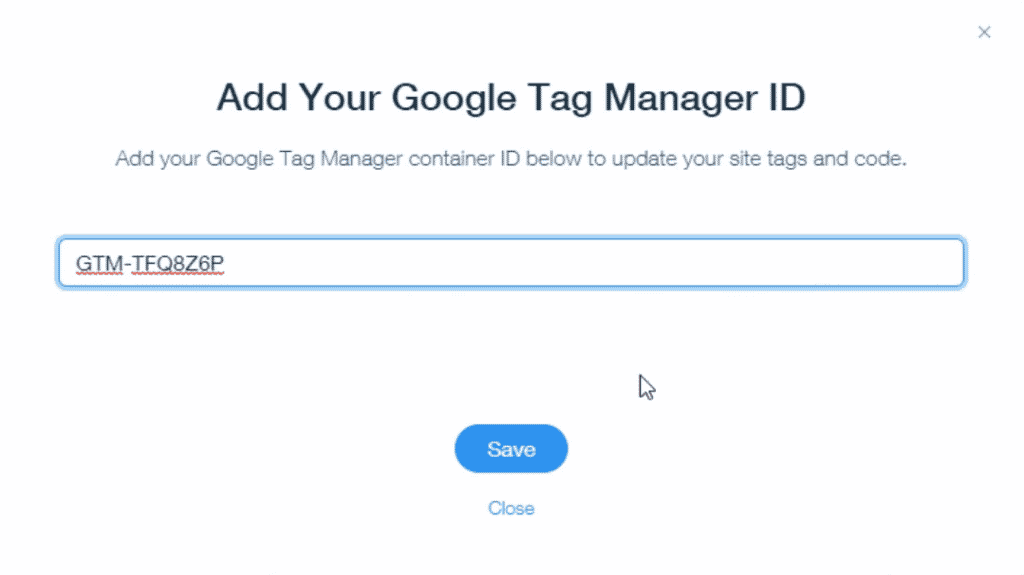Cancel using the blue Close text link
The width and height of the screenshot is (1024, 575).
pyautogui.click(x=511, y=508)
